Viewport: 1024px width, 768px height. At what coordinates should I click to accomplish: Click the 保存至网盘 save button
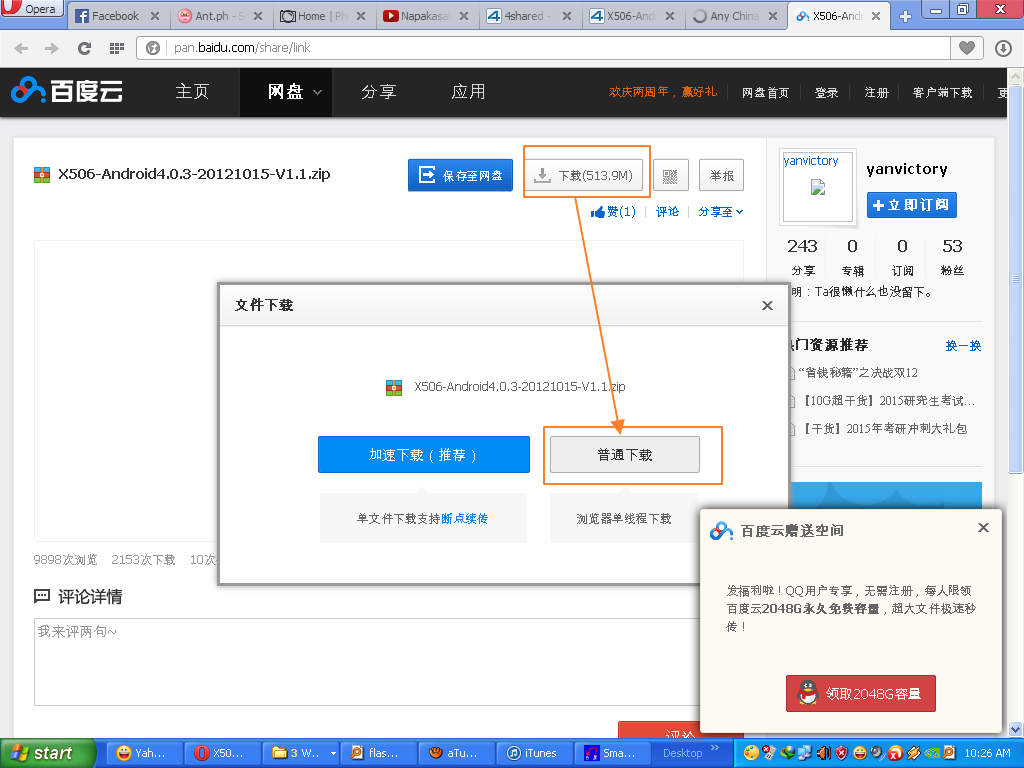pos(460,175)
